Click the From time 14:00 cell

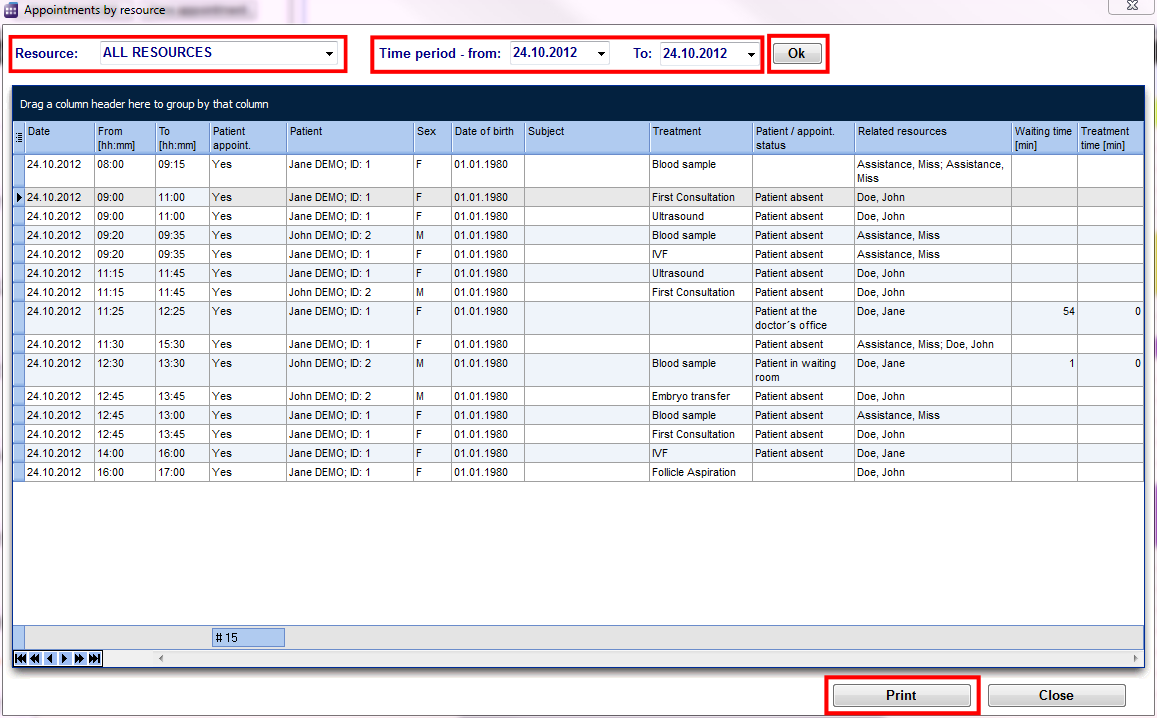click(x=125, y=454)
